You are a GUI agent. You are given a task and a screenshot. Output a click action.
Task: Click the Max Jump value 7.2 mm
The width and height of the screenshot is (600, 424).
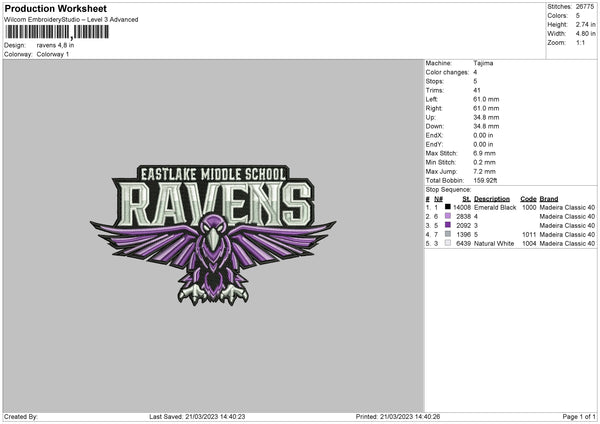click(484, 171)
